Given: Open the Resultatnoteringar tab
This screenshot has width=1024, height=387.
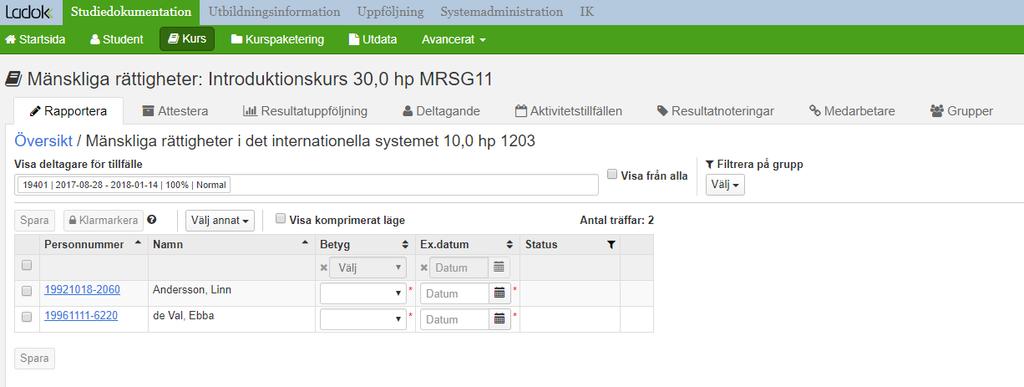Looking at the screenshot, I should tap(715, 111).
